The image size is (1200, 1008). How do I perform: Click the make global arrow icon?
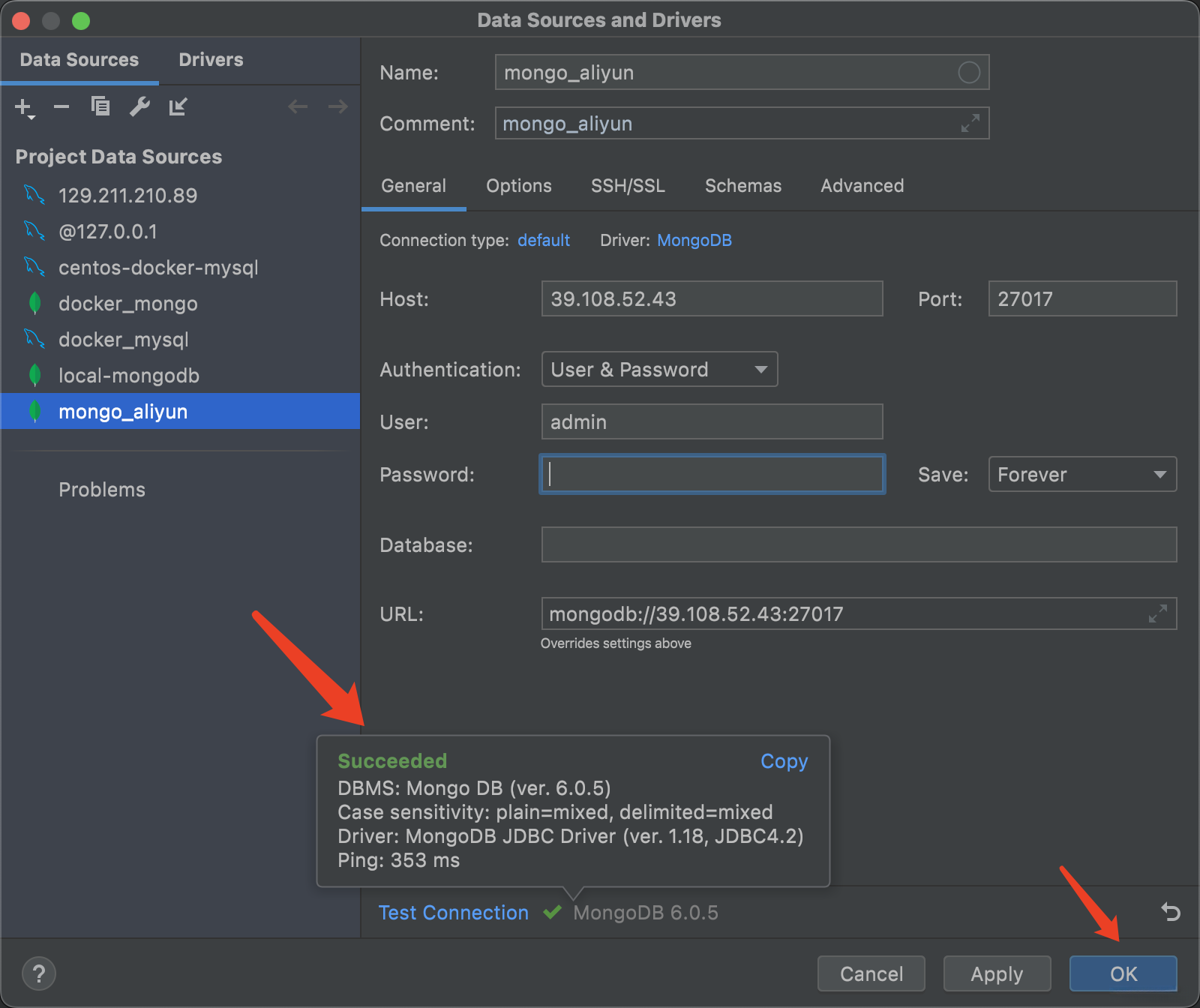pyautogui.click(x=178, y=107)
